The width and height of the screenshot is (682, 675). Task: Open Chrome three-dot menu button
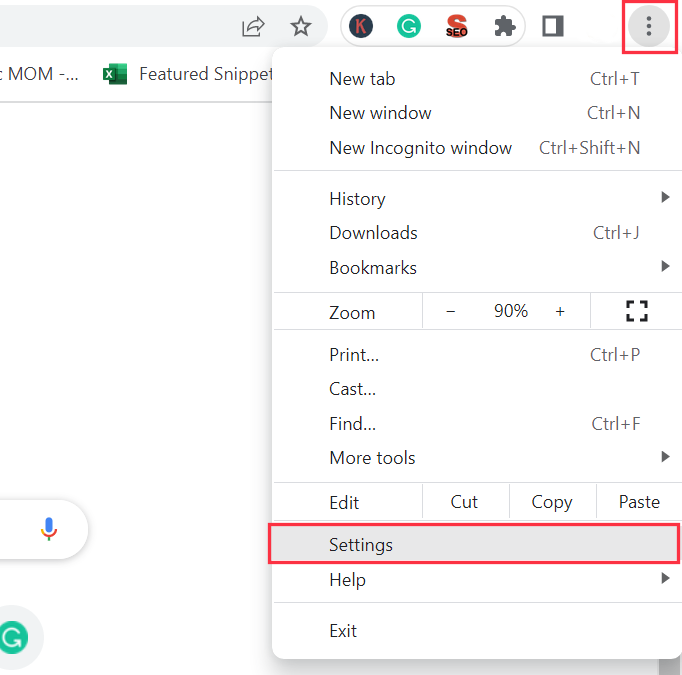[649, 26]
